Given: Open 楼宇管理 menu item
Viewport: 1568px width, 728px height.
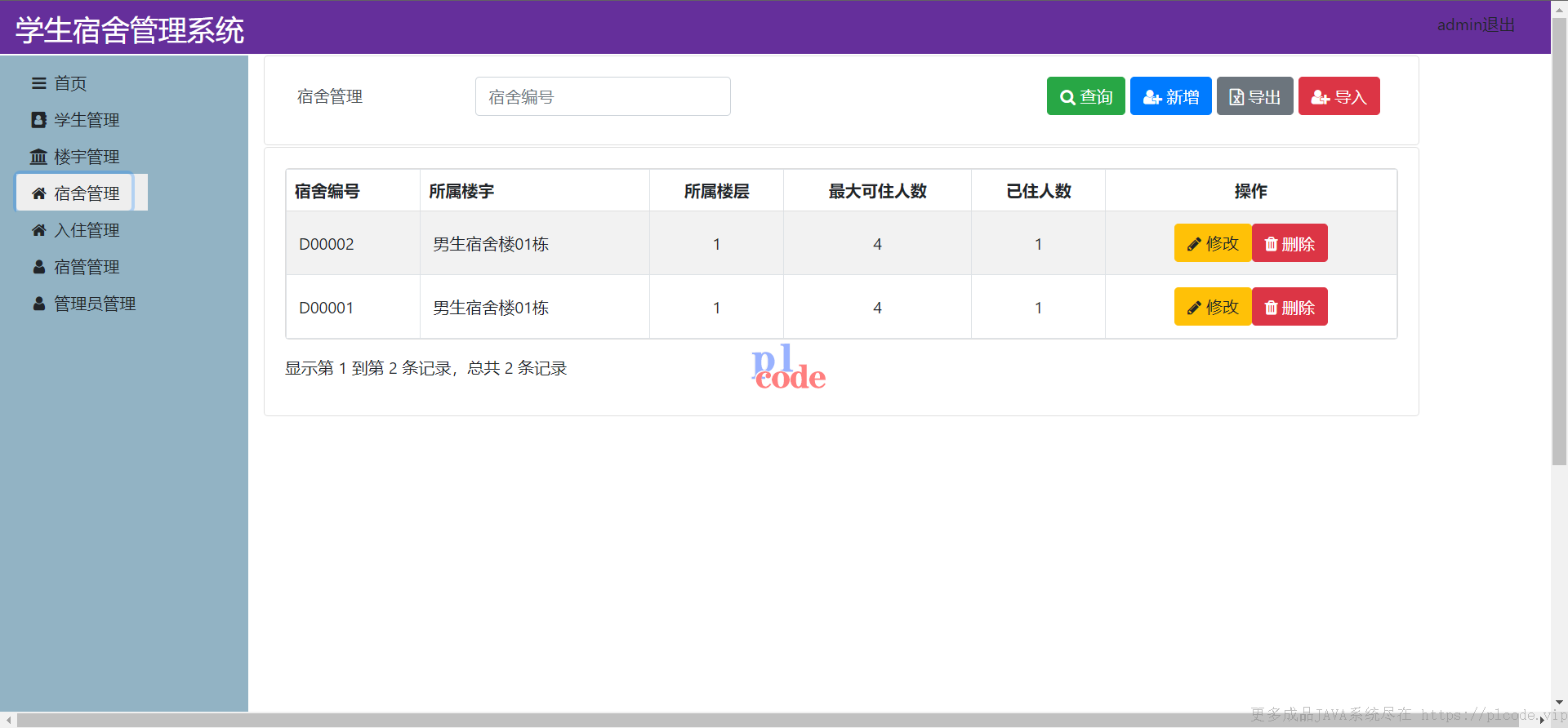Looking at the screenshot, I should click(x=87, y=157).
